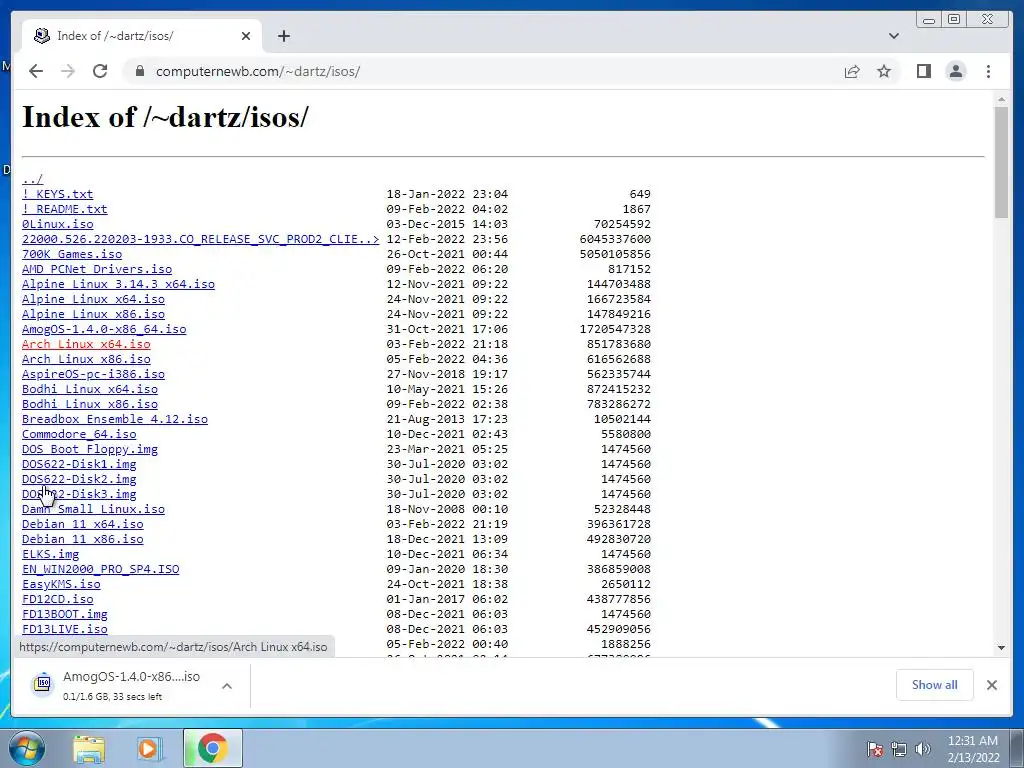Image resolution: width=1024 pixels, height=768 pixels.
Task: Download Bodhi_Linux_x64.iso
Action: pyautogui.click(x=89, y=389)
